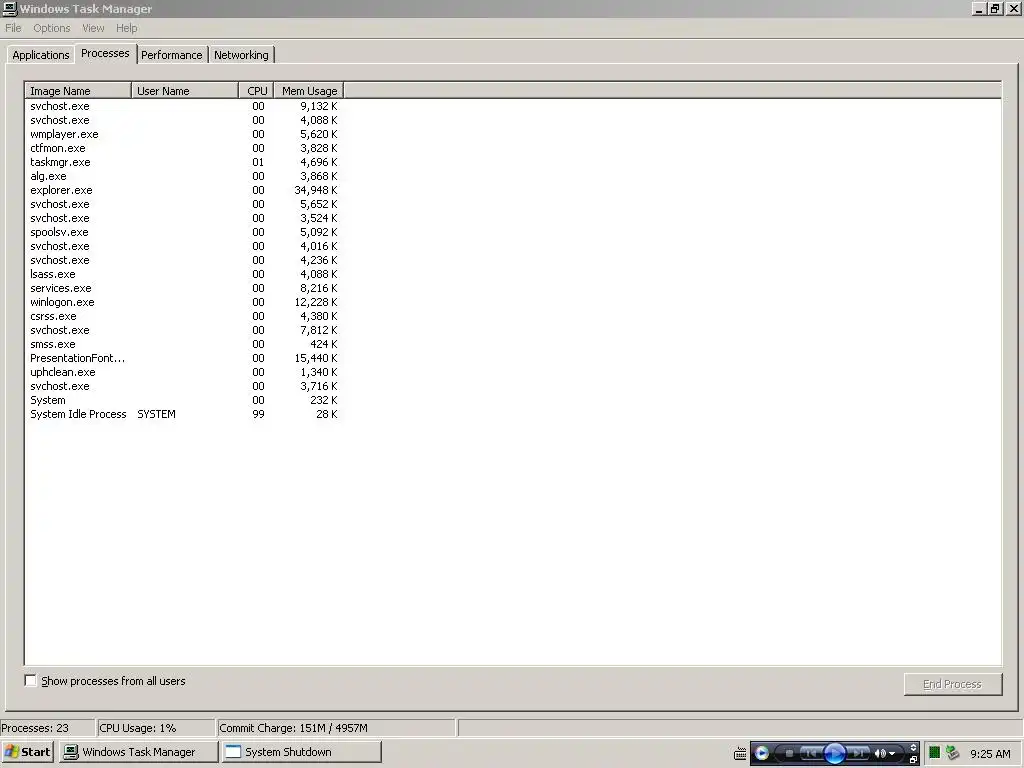Image resolution: width=1024 pixels, height=768 pixels.
Task: Click the SYSTEM user name cell
Action: pyautogui.click(x=156, y=414)
